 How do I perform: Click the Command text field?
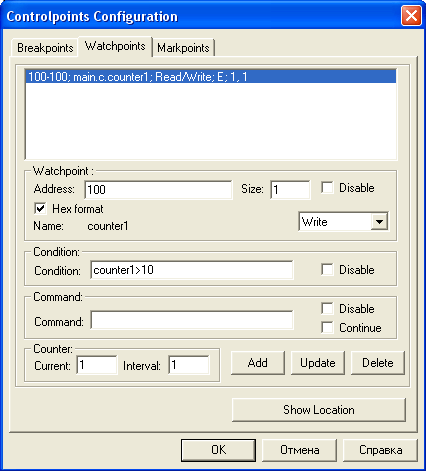pos(192,320)
